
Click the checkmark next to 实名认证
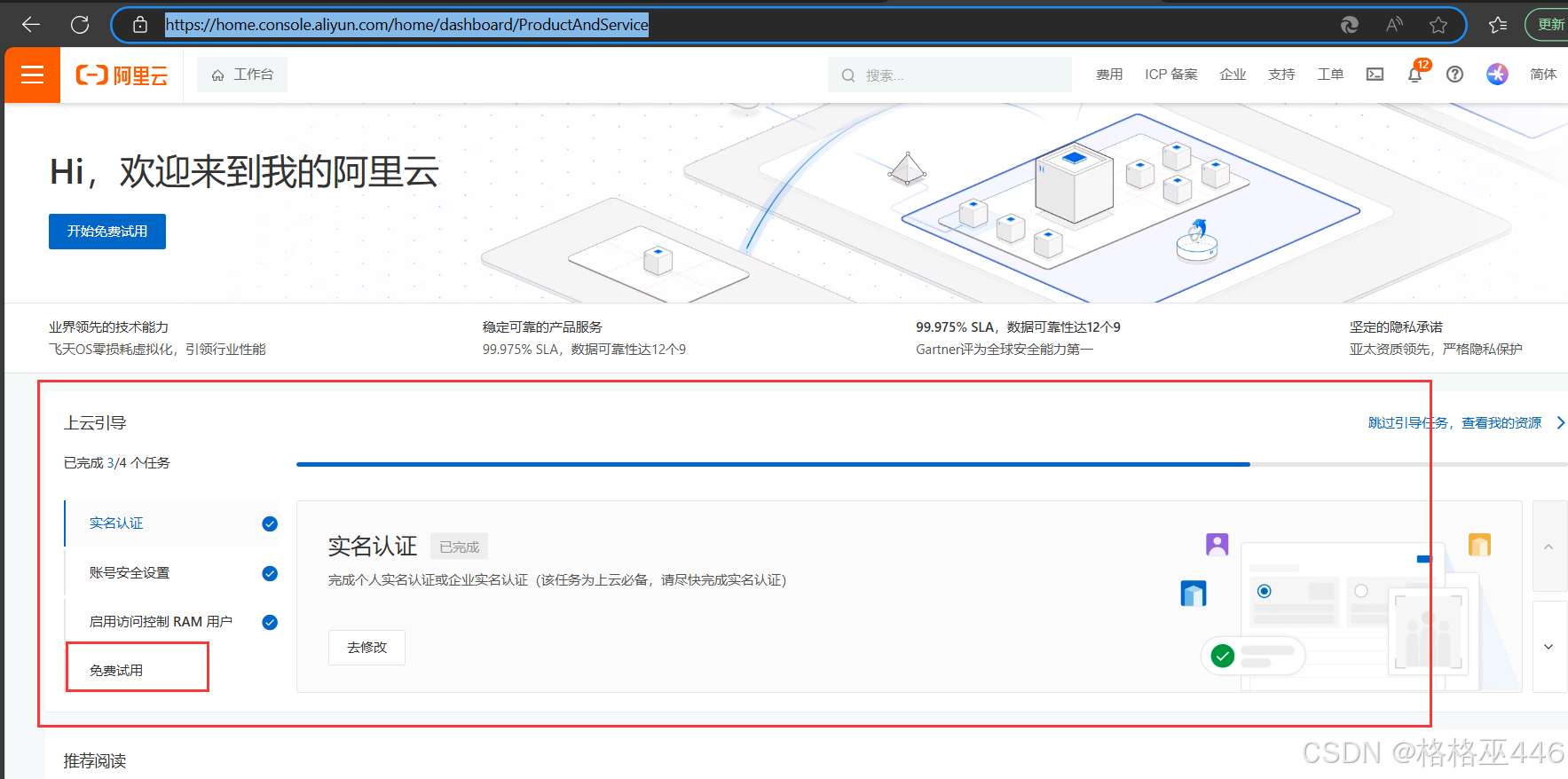(x=270, y=523)
